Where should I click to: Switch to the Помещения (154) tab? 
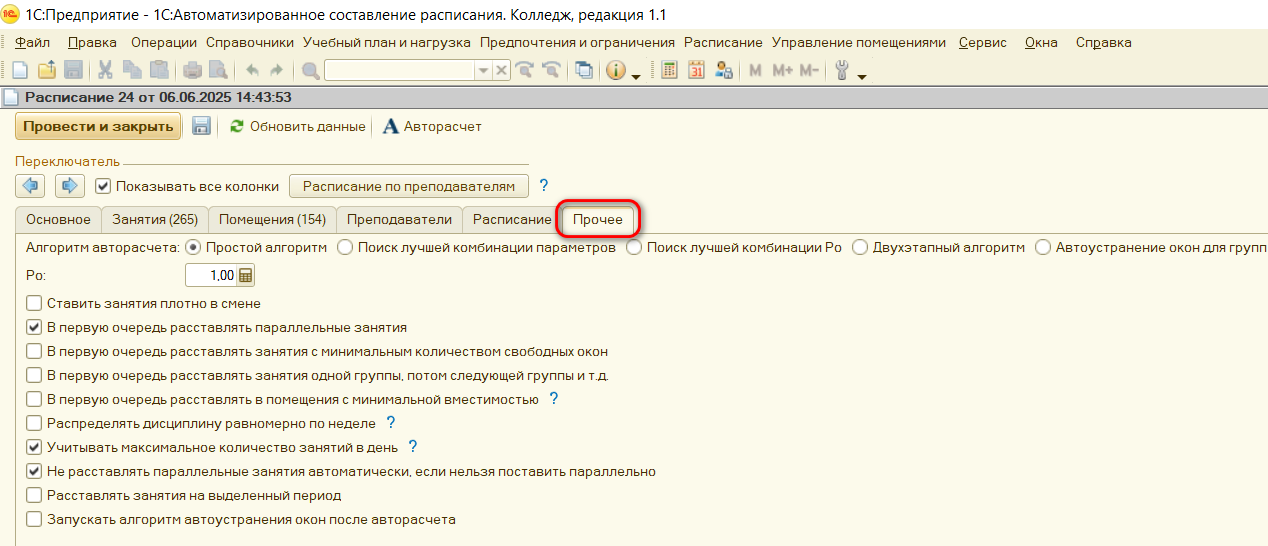tap(272, 219)
